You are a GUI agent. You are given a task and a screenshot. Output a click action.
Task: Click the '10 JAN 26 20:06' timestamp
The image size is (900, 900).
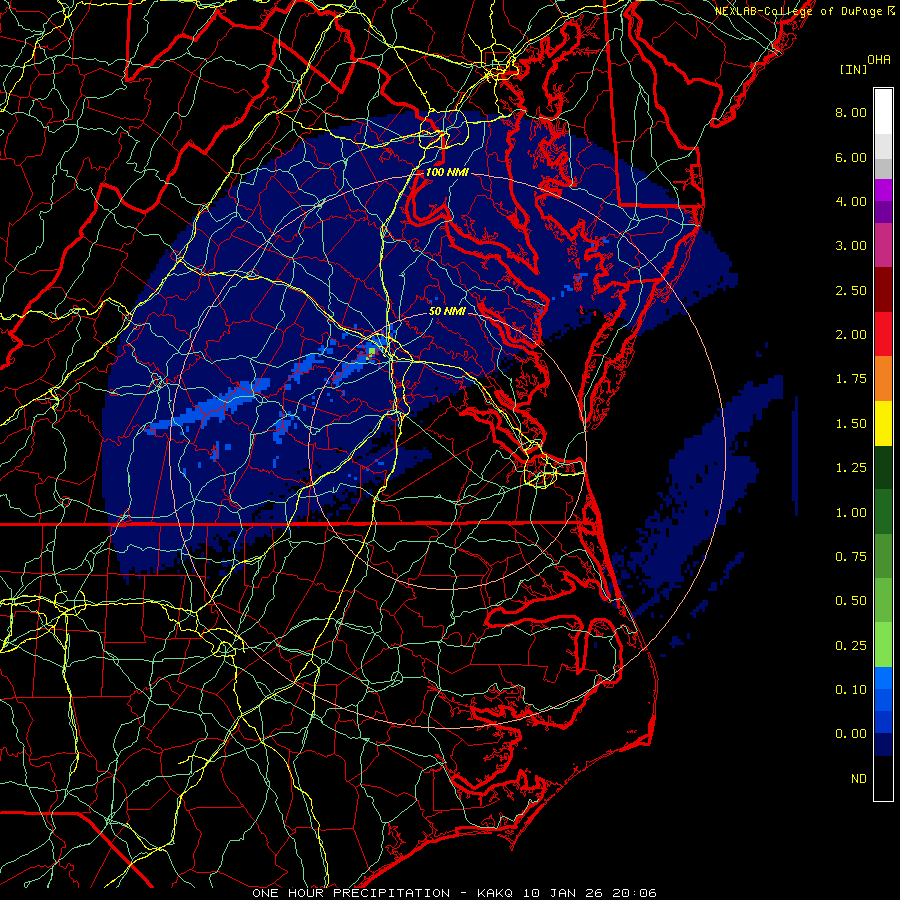coord(590,893)
